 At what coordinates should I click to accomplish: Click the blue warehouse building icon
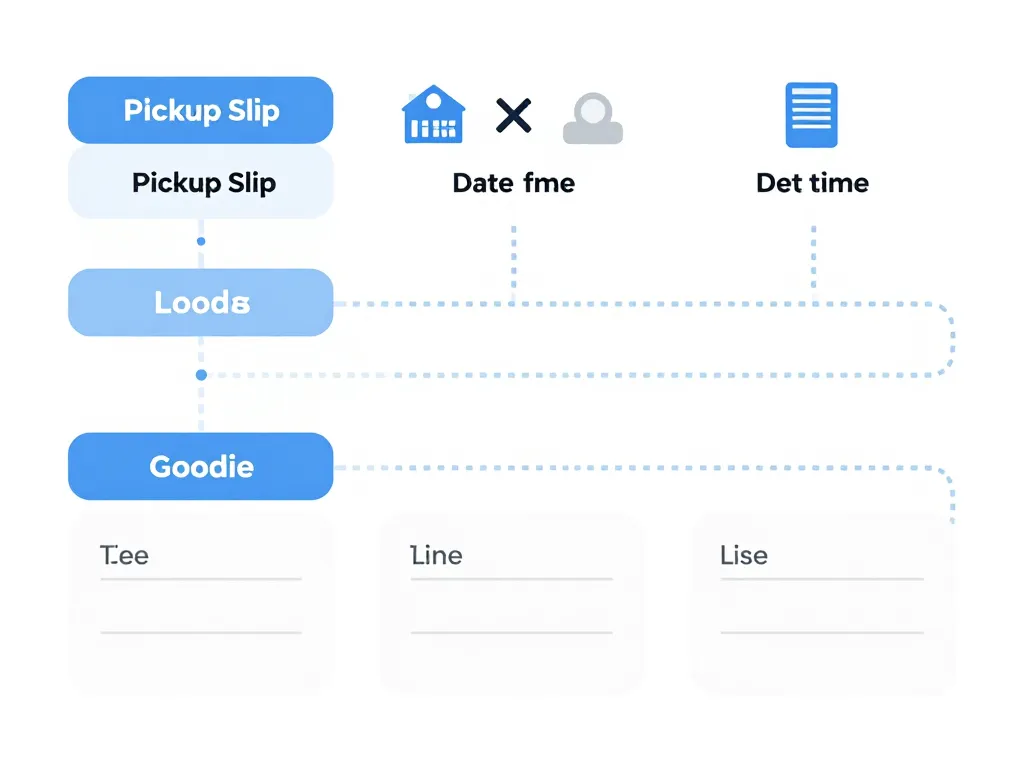433,115
